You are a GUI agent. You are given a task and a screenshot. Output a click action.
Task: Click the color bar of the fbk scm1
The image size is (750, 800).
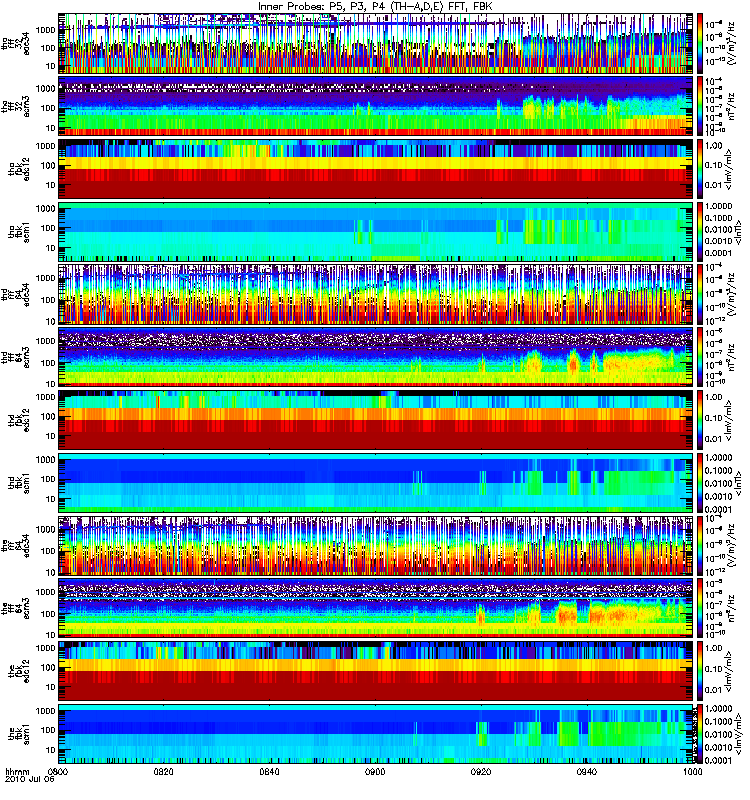click(x=700, y=734)
